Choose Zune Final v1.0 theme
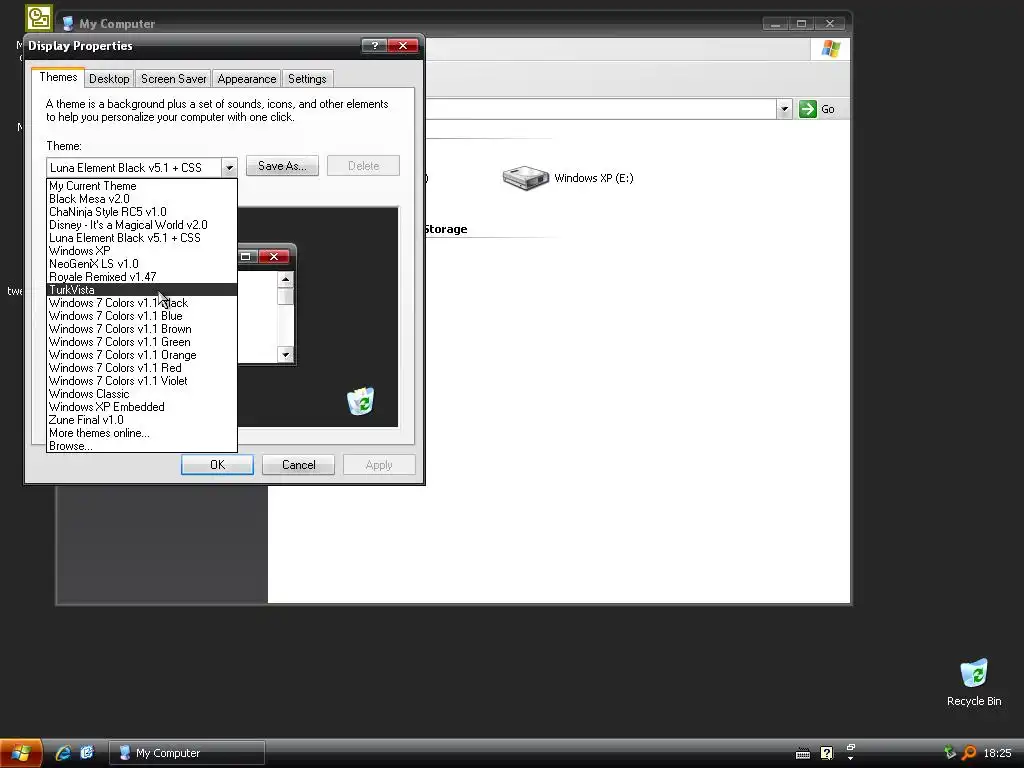This screenshot has width=1024, height=768. click(142, 420)
